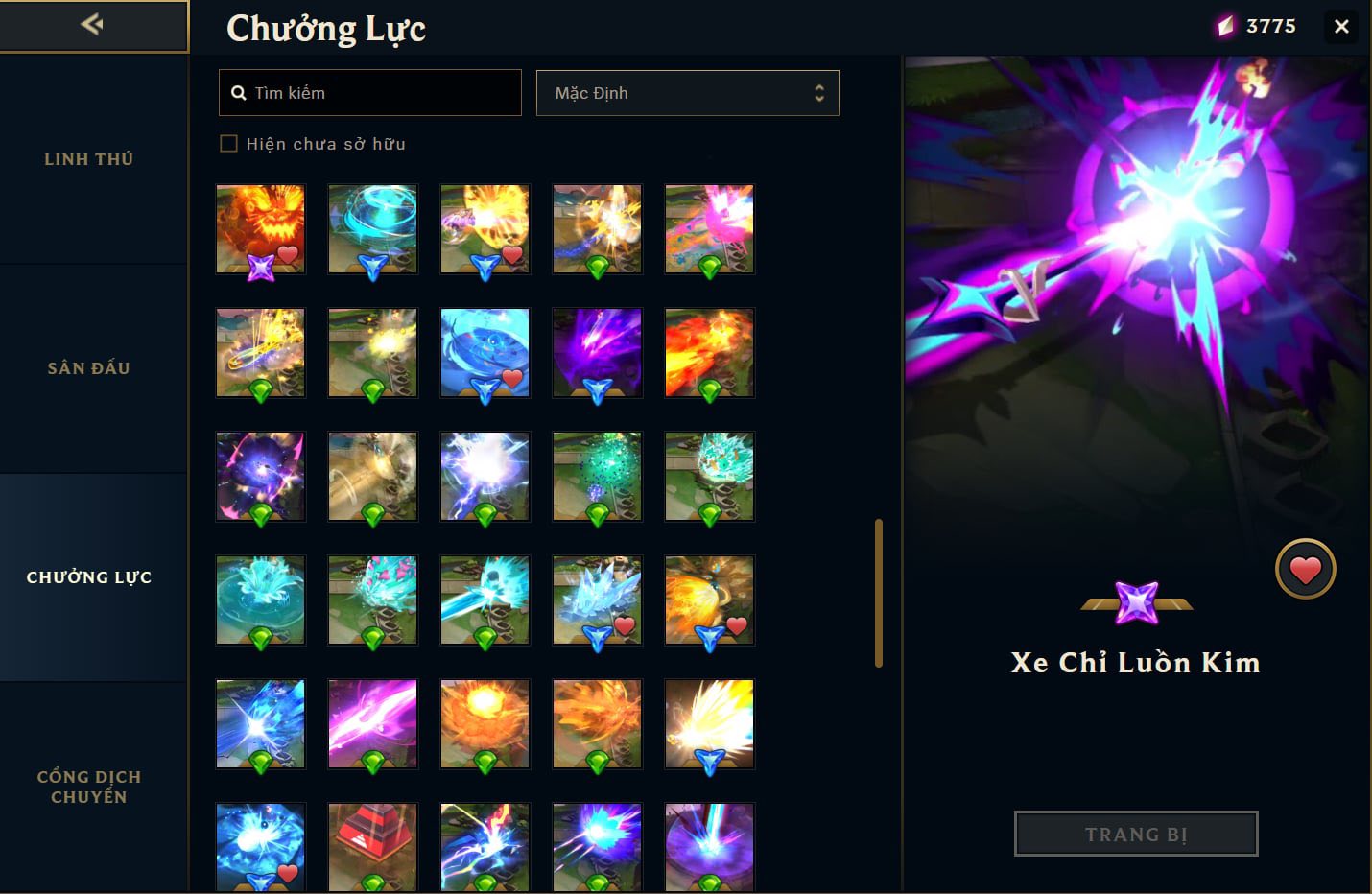Open the Mặc Định sort dropdown
1372x894 pixels.
point(688,93)
